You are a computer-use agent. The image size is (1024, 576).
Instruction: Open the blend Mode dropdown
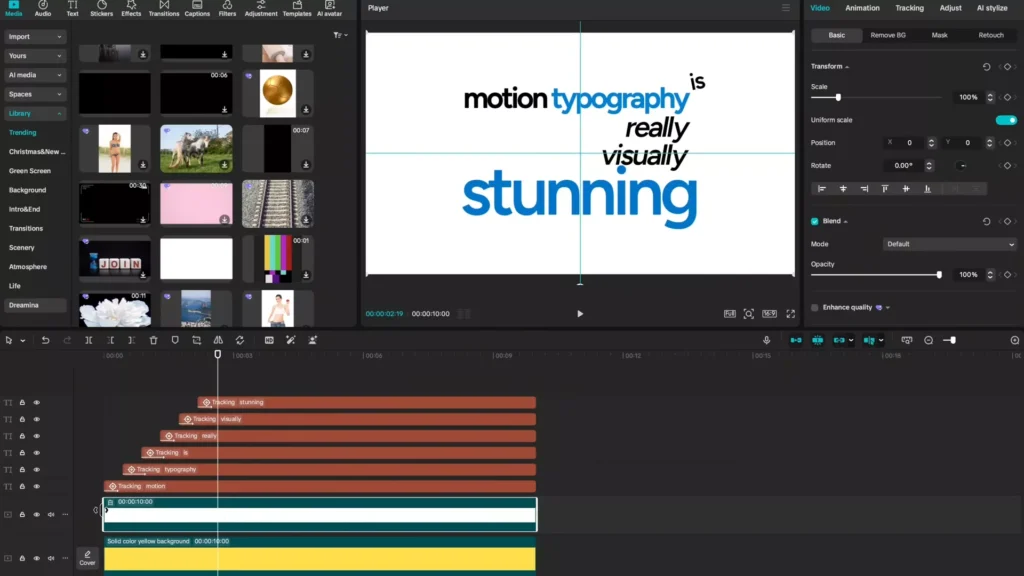949,244
